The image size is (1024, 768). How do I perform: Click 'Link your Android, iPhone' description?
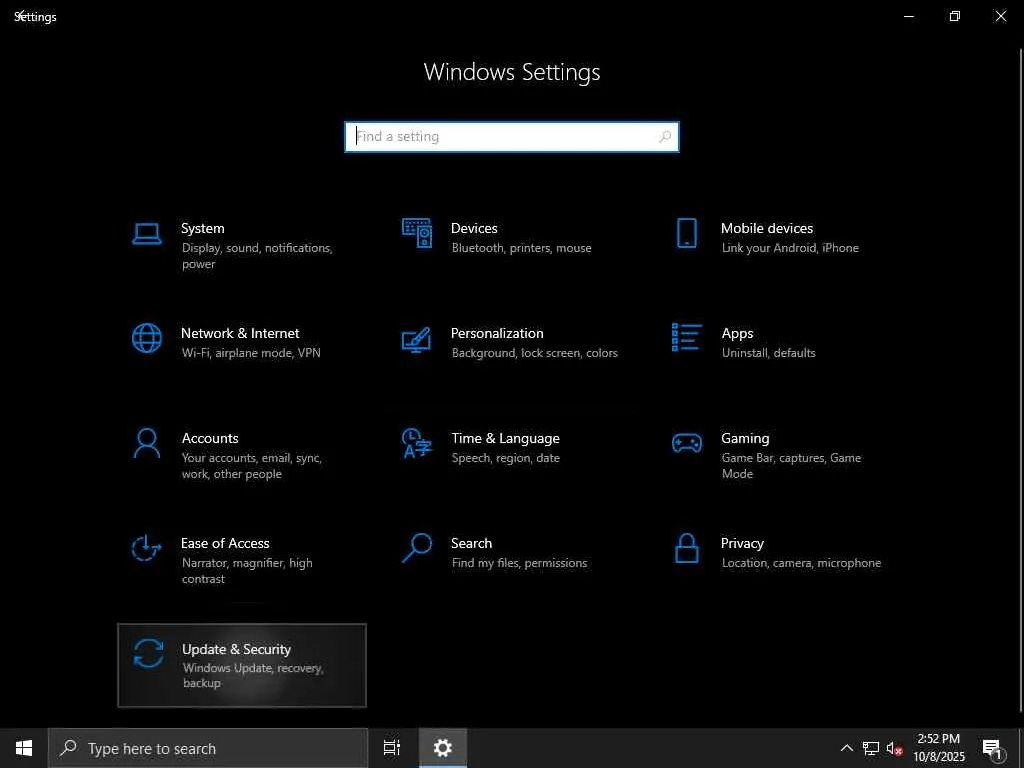coord(790,248)
